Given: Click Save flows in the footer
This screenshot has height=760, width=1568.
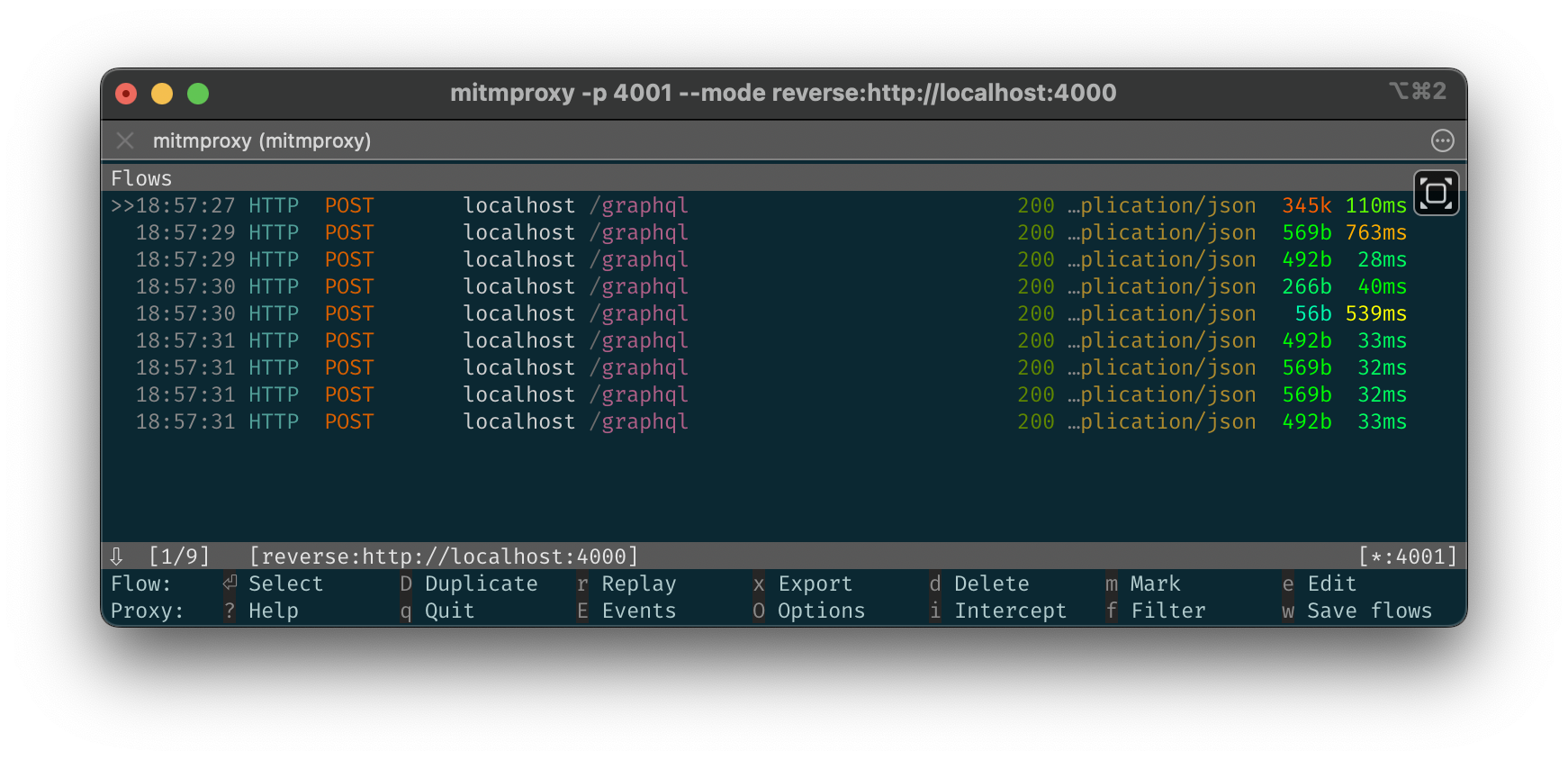Looking at the screenshot, I should pos(1368,611).
